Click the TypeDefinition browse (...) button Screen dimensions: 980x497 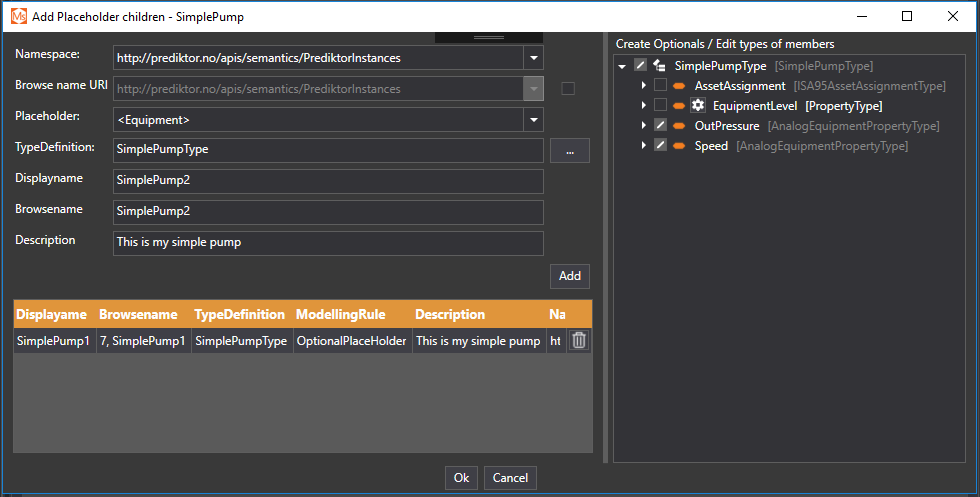click(x=569, y=151)
